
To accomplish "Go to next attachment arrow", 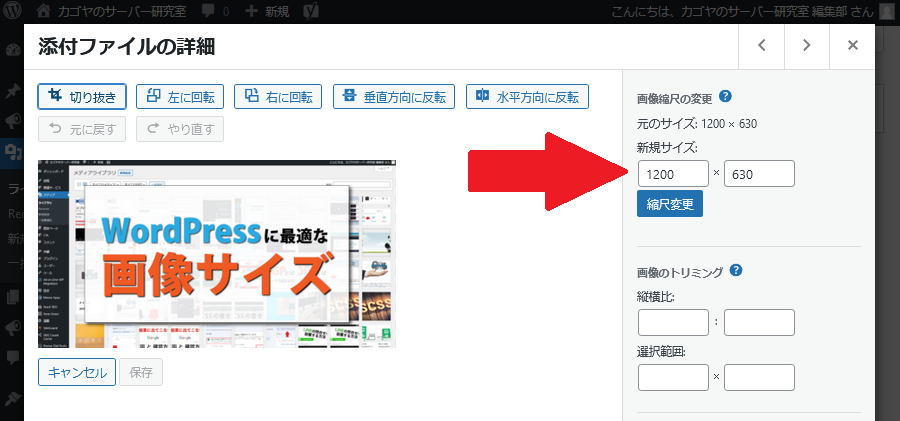I will click(806, 46).
